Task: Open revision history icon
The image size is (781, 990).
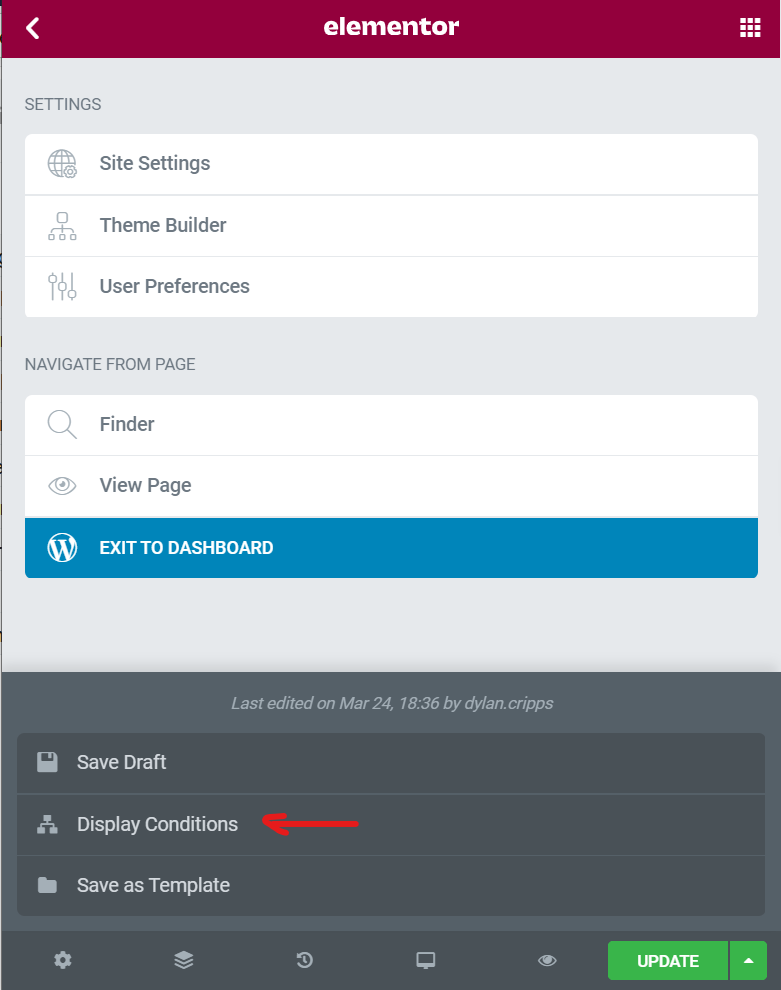Action: [x=305, y=960]
